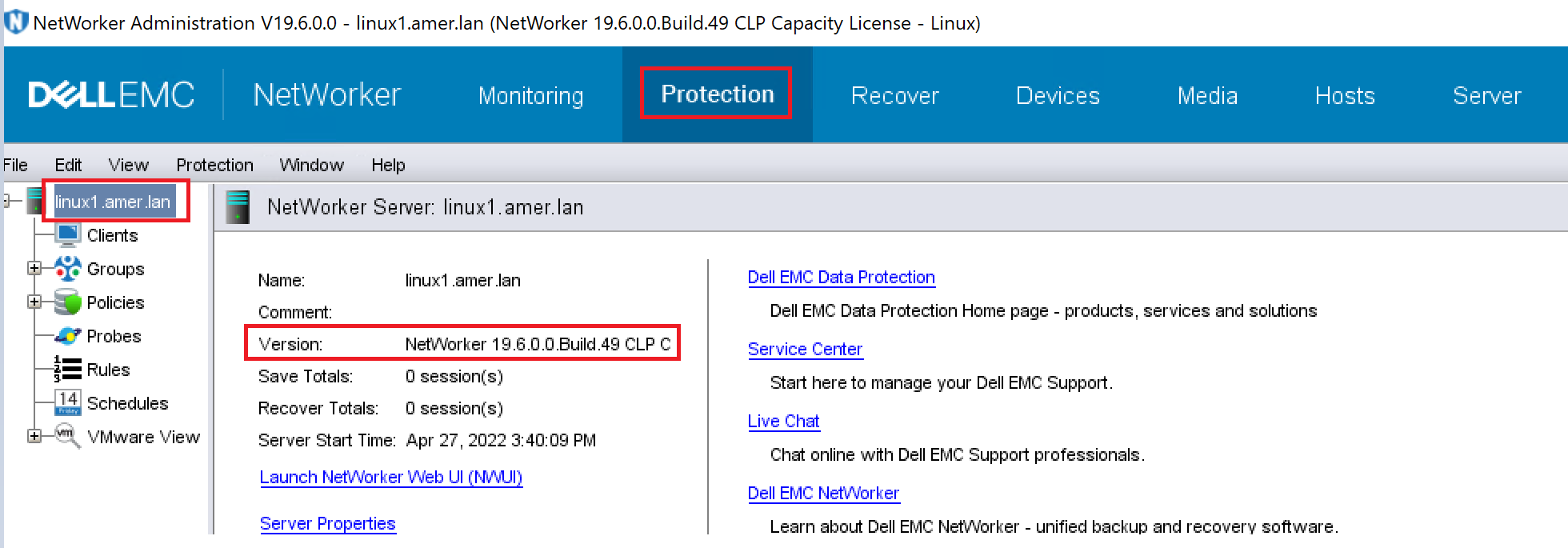Launch NetWorker Web UI (NWUI) link
The width and height of the screenshot is (1568, 548).
[x=390, y=478]
